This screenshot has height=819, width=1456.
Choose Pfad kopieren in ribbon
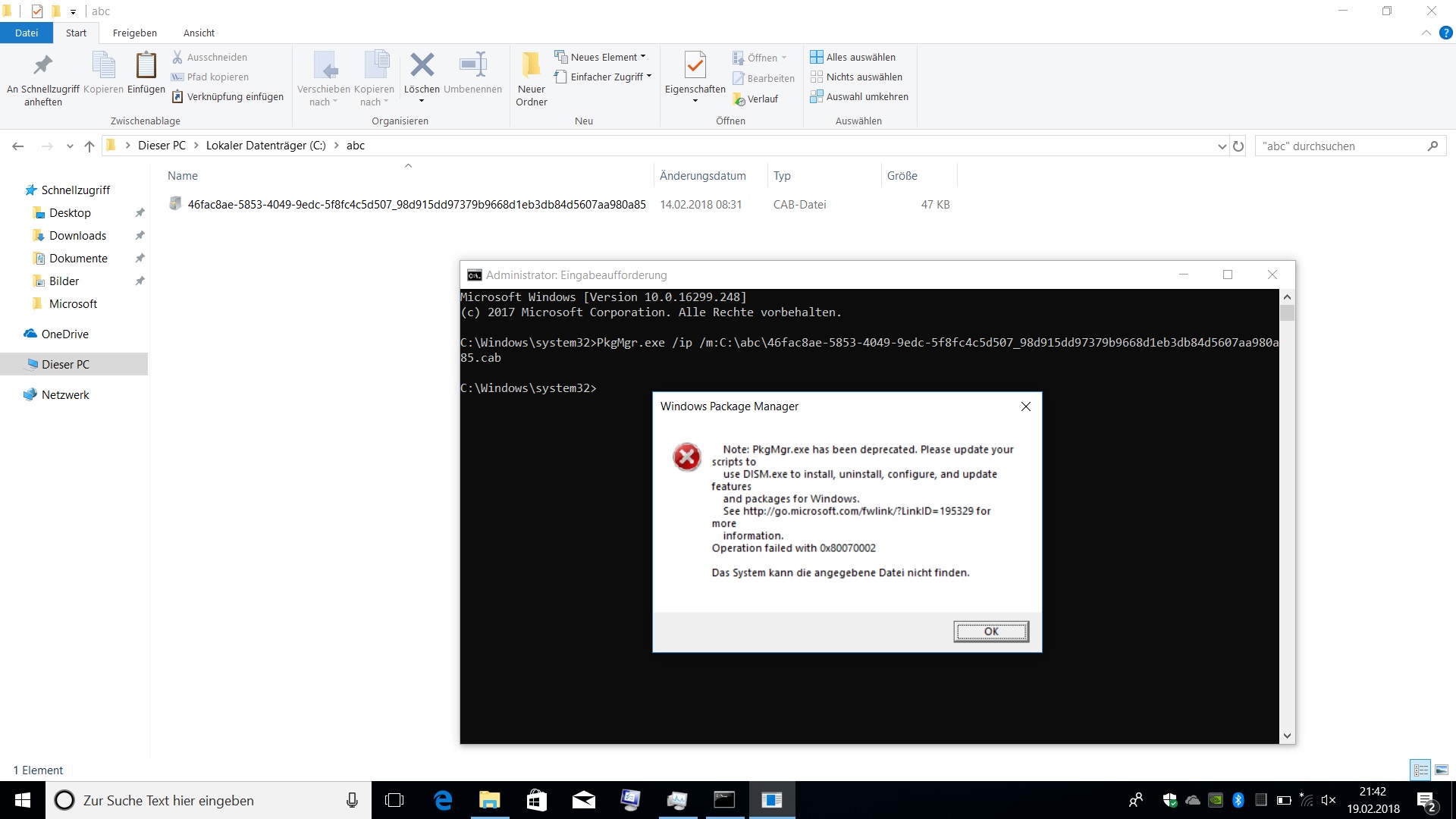point(210,77)
